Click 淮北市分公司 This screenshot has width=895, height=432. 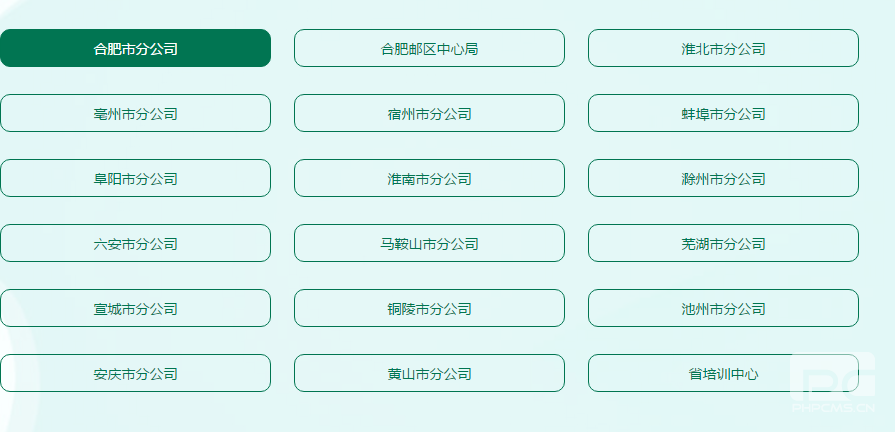pos(723,48)
